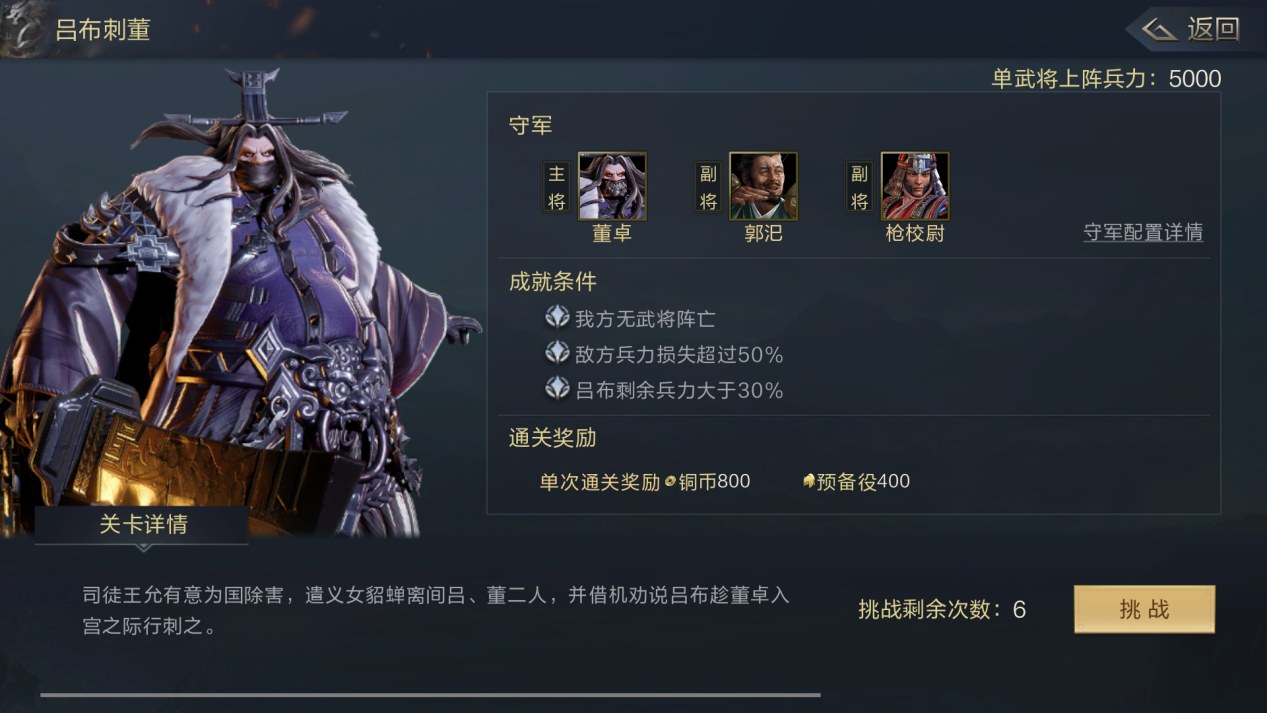The image size is (1267, 713).
Task: Click the 返回 back arrow icon
Action: point(1159,29)
